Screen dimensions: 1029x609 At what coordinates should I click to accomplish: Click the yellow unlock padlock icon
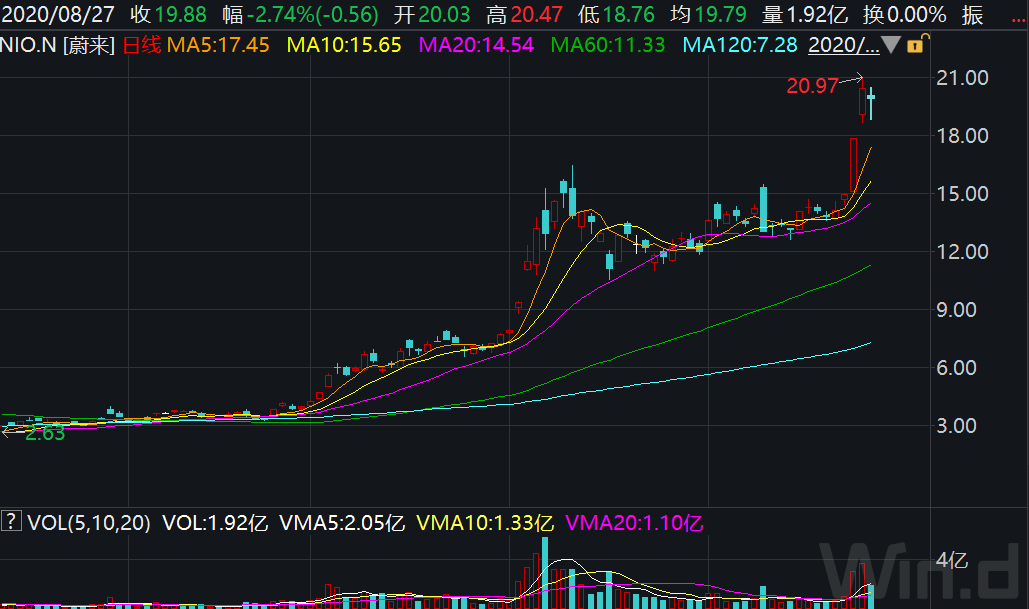[x=916, y=44]
